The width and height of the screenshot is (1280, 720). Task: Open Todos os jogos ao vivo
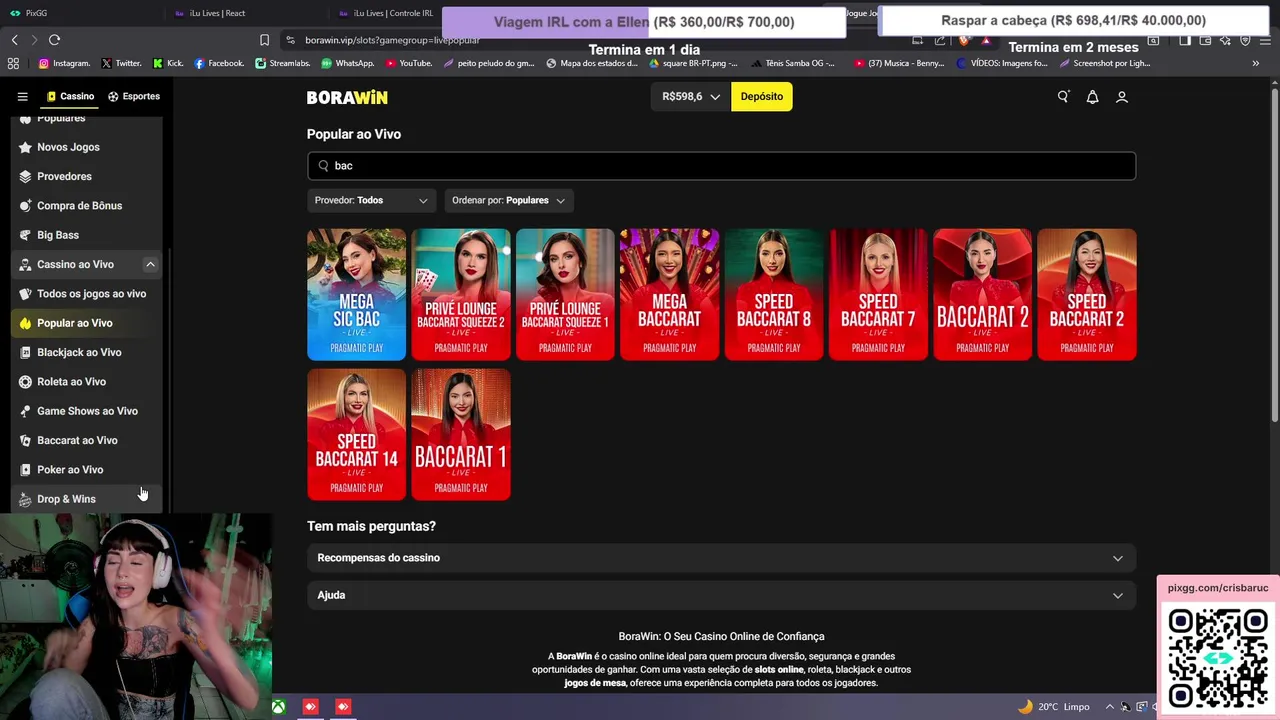click(x=87, y=294)
